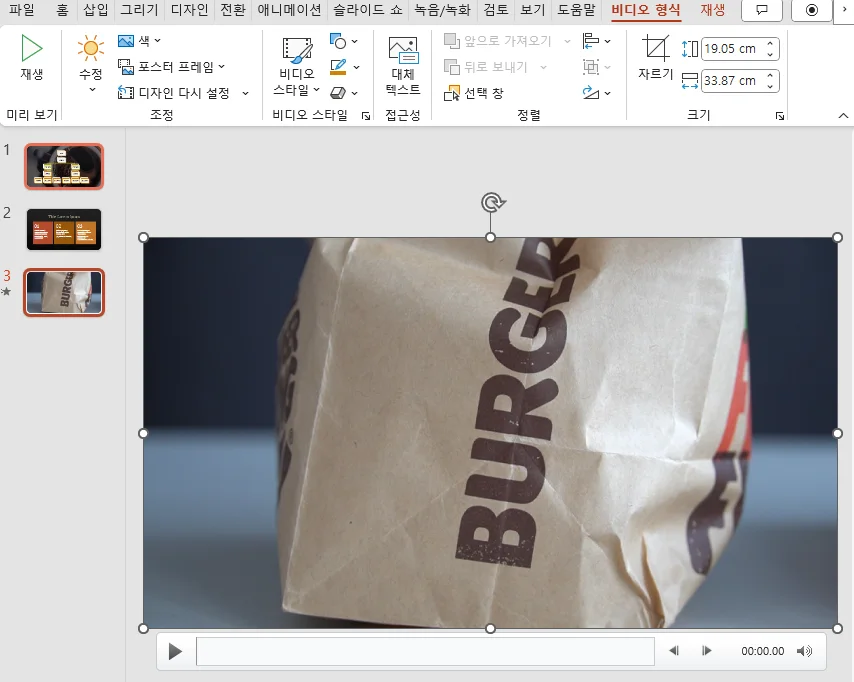Switch to the 그리기 tab
The height and width of the screenshot is (682, 854).
[139, 10]
